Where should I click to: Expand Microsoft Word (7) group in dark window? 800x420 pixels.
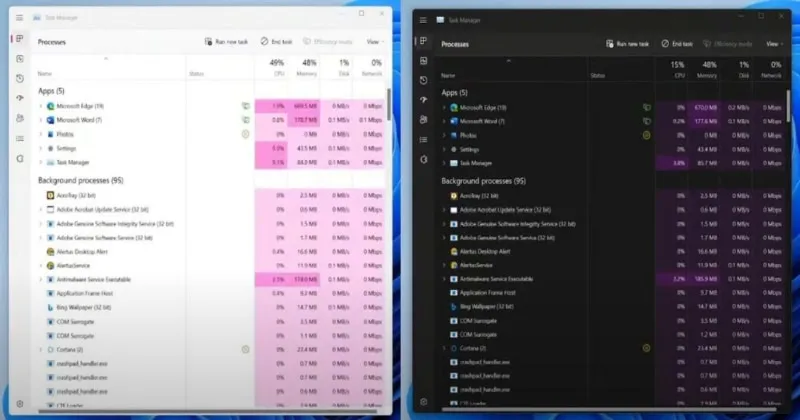click(x=444, y=120)
